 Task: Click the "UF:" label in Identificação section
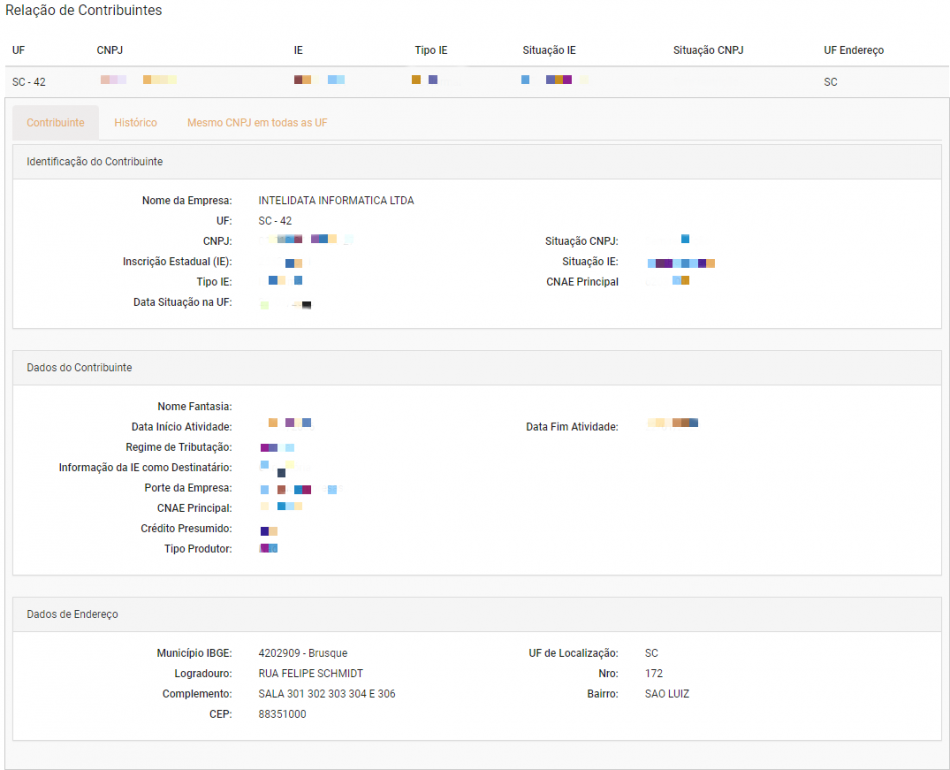click(224, 221)
